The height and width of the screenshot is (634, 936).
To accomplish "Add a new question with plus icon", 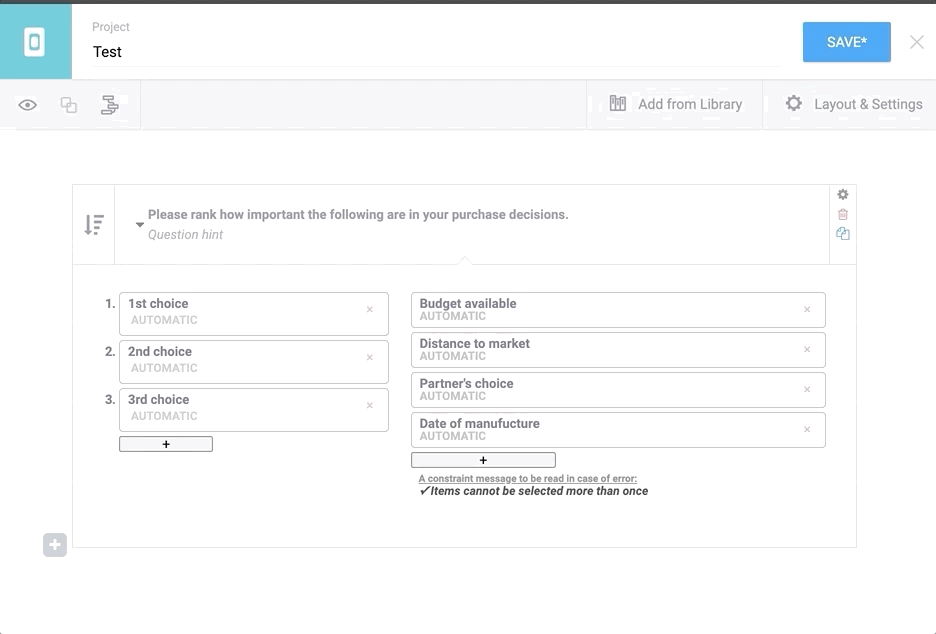I will click(55, 545).
